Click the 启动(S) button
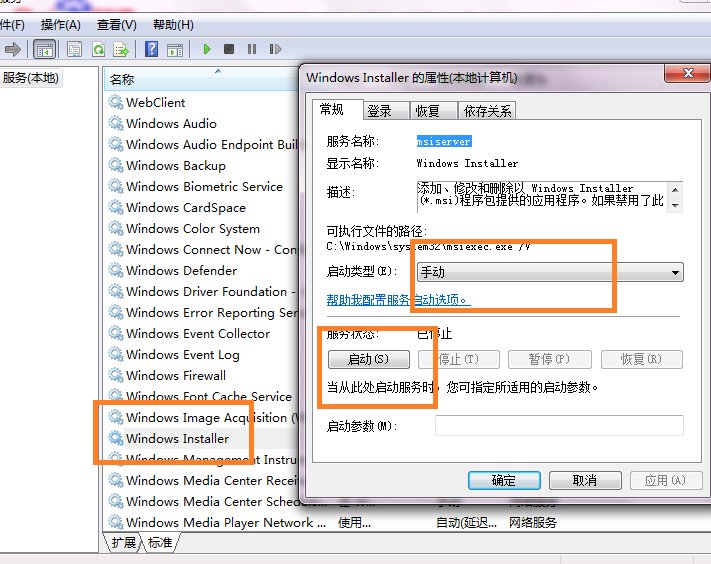711x564 pixels. click(369, 360)
